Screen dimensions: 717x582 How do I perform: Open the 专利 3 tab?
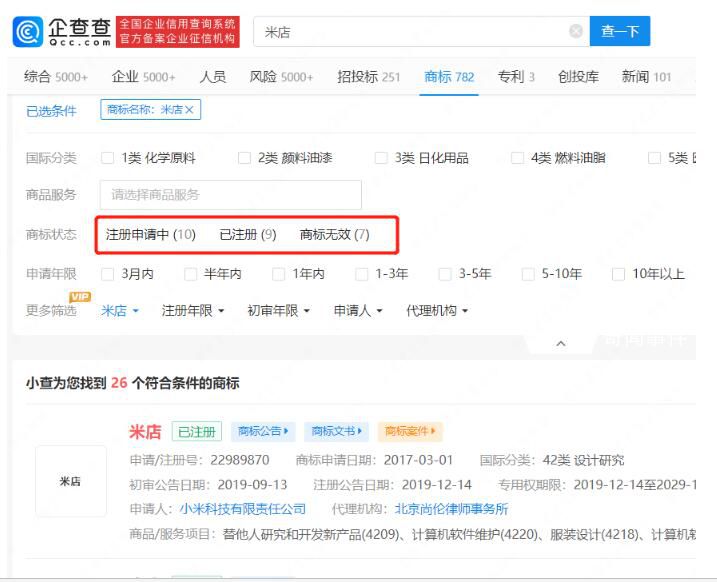pos(516,76)
